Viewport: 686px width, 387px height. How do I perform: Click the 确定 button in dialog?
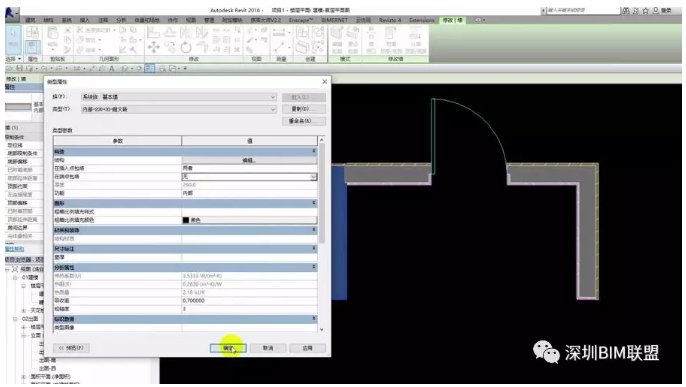coord(228,348)
